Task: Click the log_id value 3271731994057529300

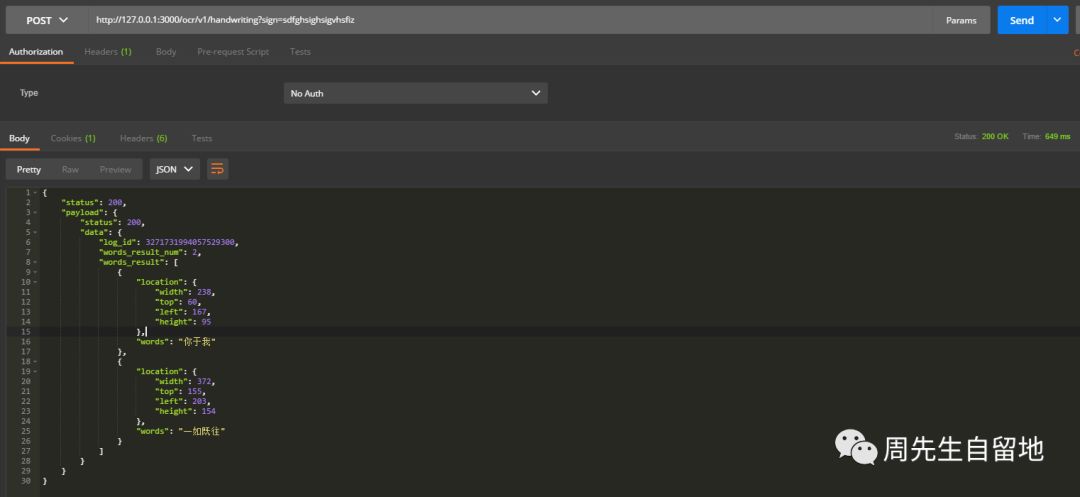Action: pyautogui.click(x=191, y=242)
